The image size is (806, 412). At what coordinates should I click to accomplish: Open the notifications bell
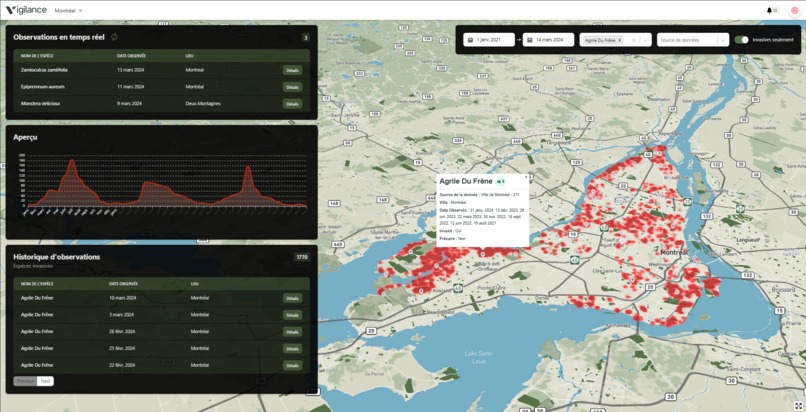pos(770,10)
